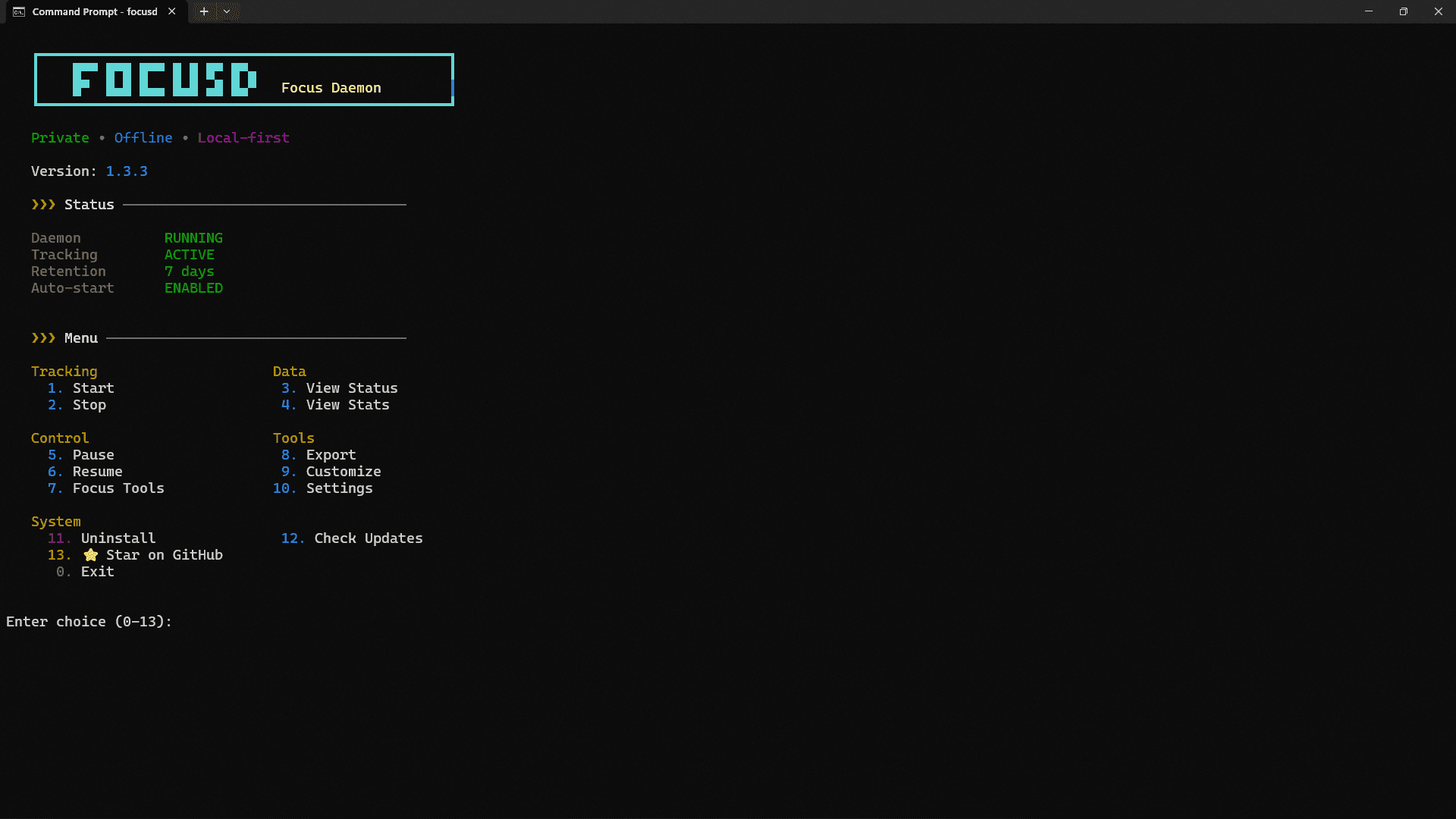Click the Retention '7 days' value
The height and width of the screenshot is (819, 1456).
190,271
